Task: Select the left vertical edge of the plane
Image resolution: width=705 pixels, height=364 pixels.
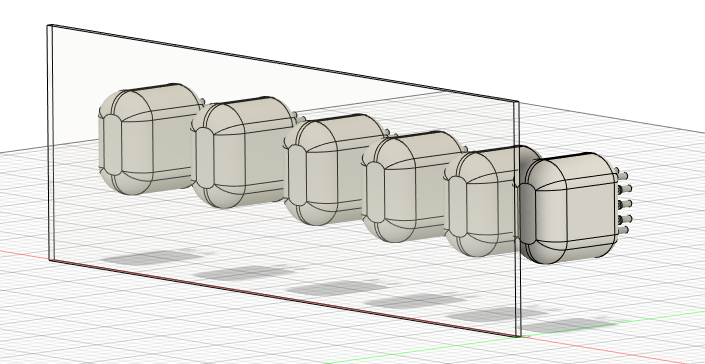Action: click(50, 142)
